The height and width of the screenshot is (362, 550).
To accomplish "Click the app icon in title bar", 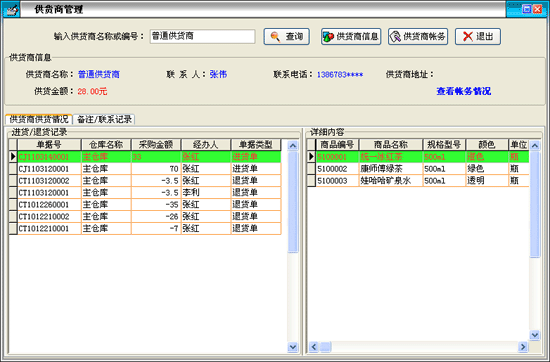I will coord(11,9).
